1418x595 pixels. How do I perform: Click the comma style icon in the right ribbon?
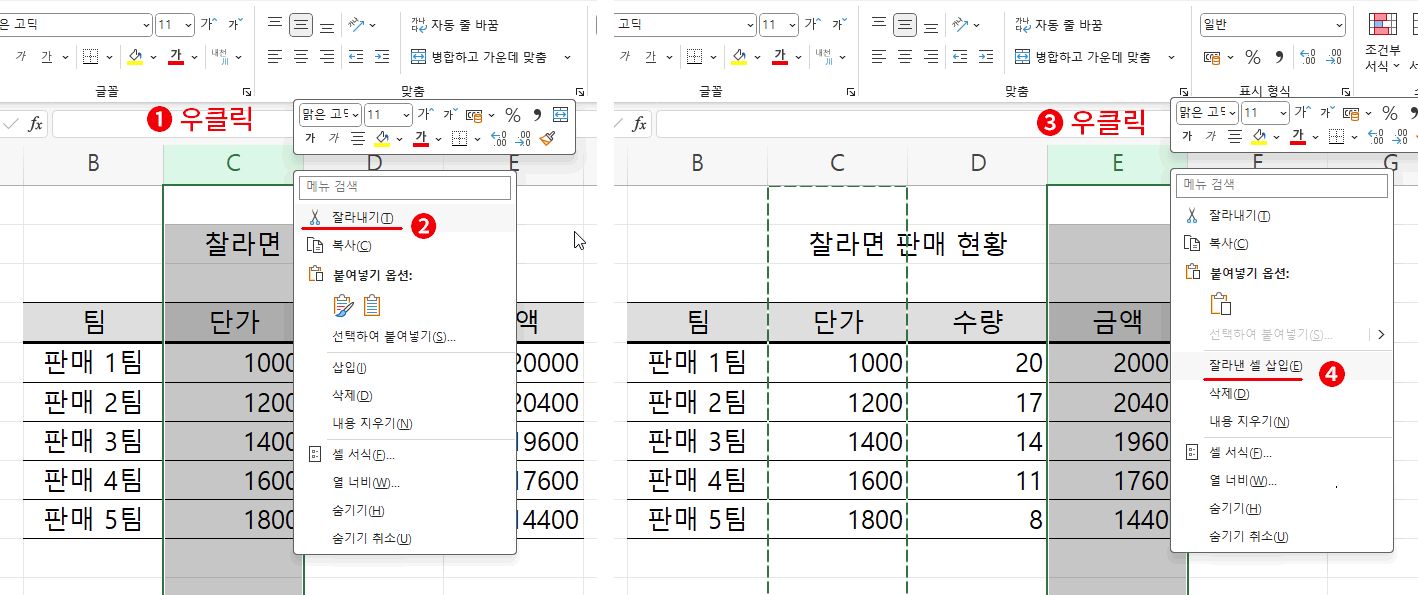tap(1281, 57)
